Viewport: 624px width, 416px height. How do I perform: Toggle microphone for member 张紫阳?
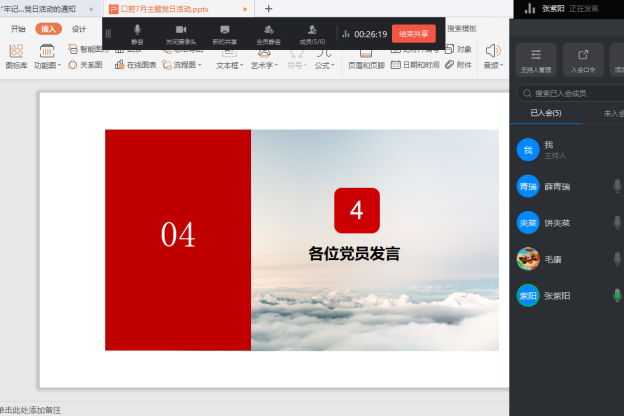617,295
